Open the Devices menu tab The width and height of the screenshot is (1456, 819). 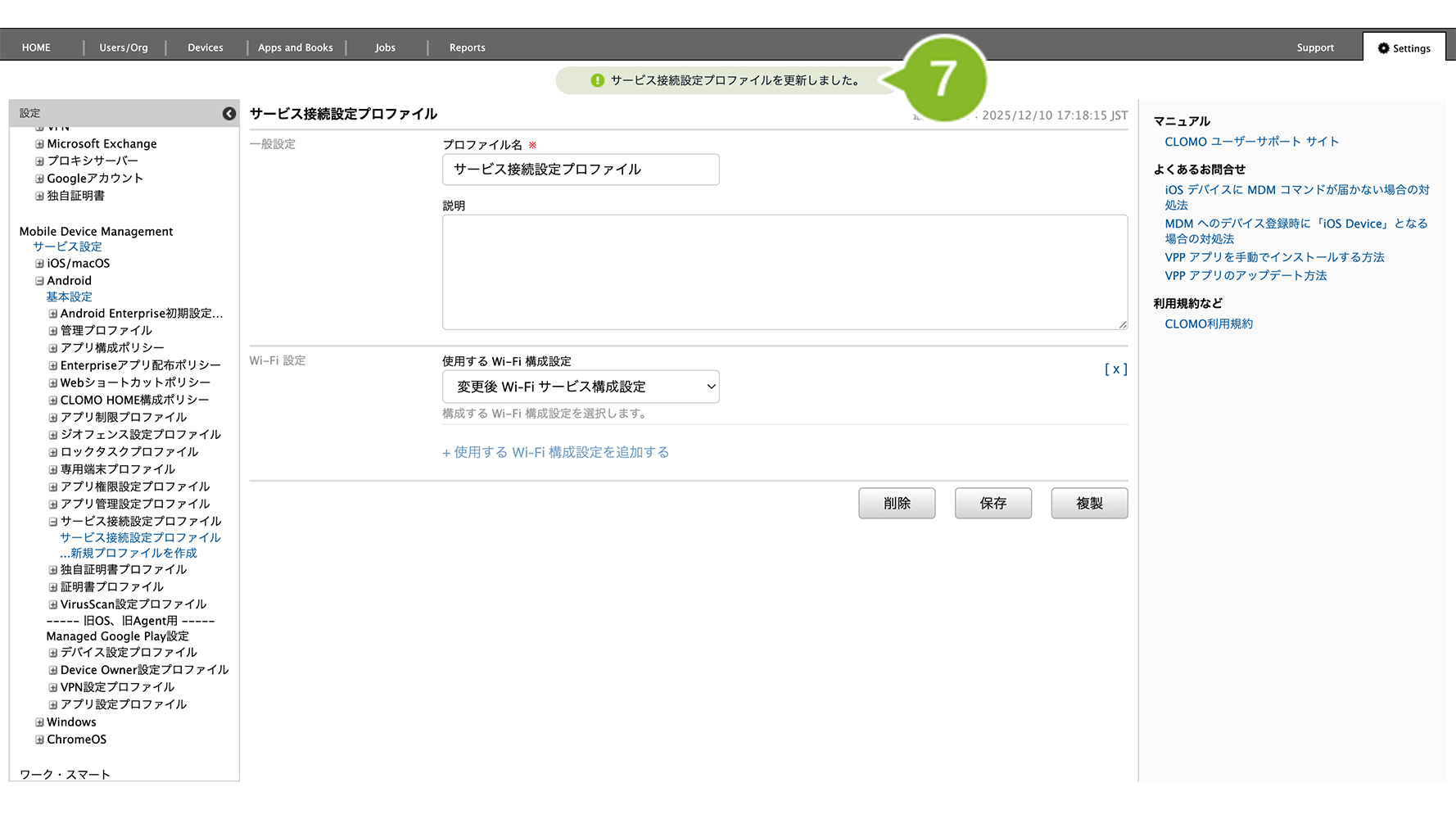[205, 48]
